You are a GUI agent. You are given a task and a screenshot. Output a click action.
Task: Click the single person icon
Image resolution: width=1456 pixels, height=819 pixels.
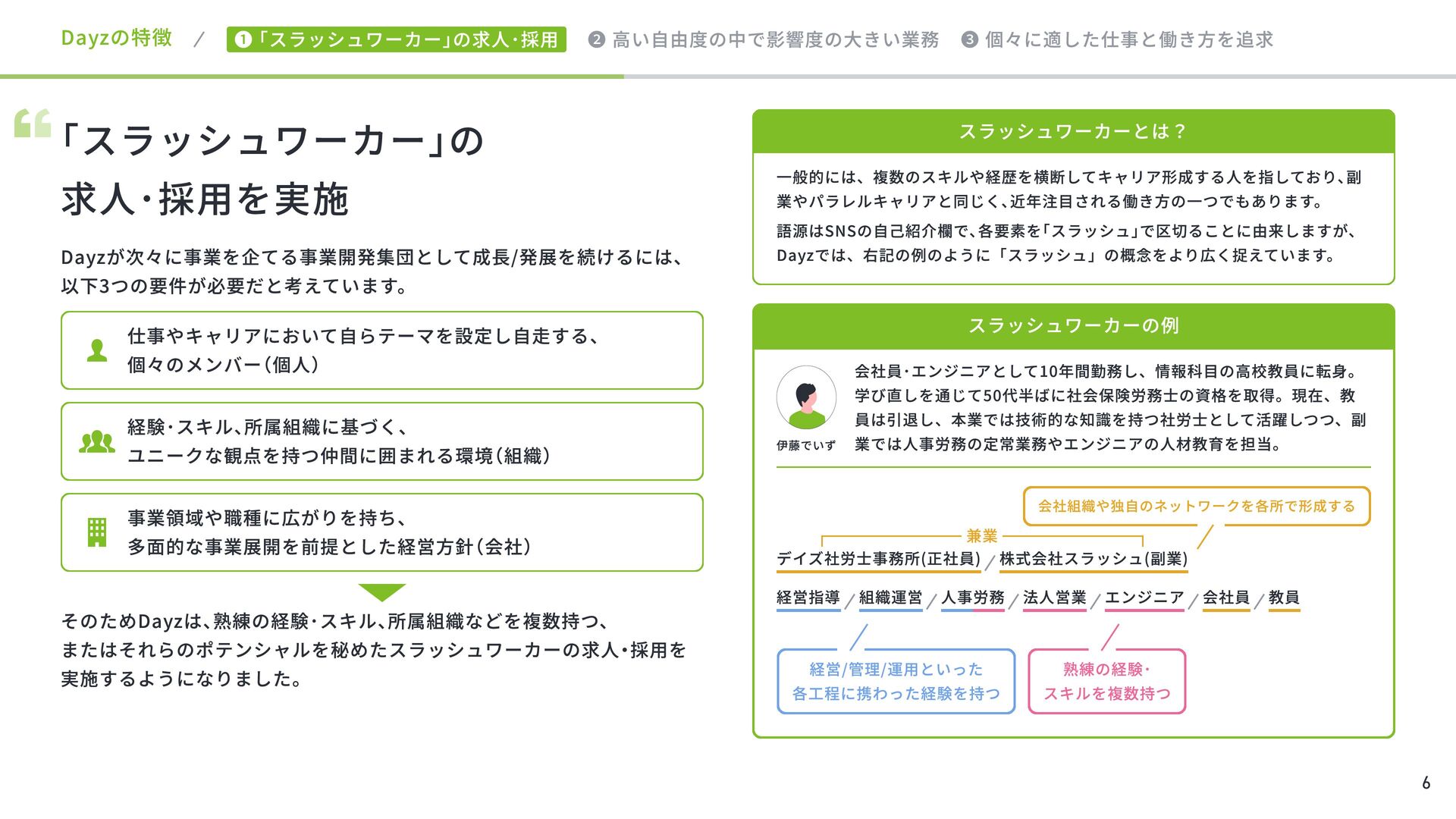click(x=97, y=350)
